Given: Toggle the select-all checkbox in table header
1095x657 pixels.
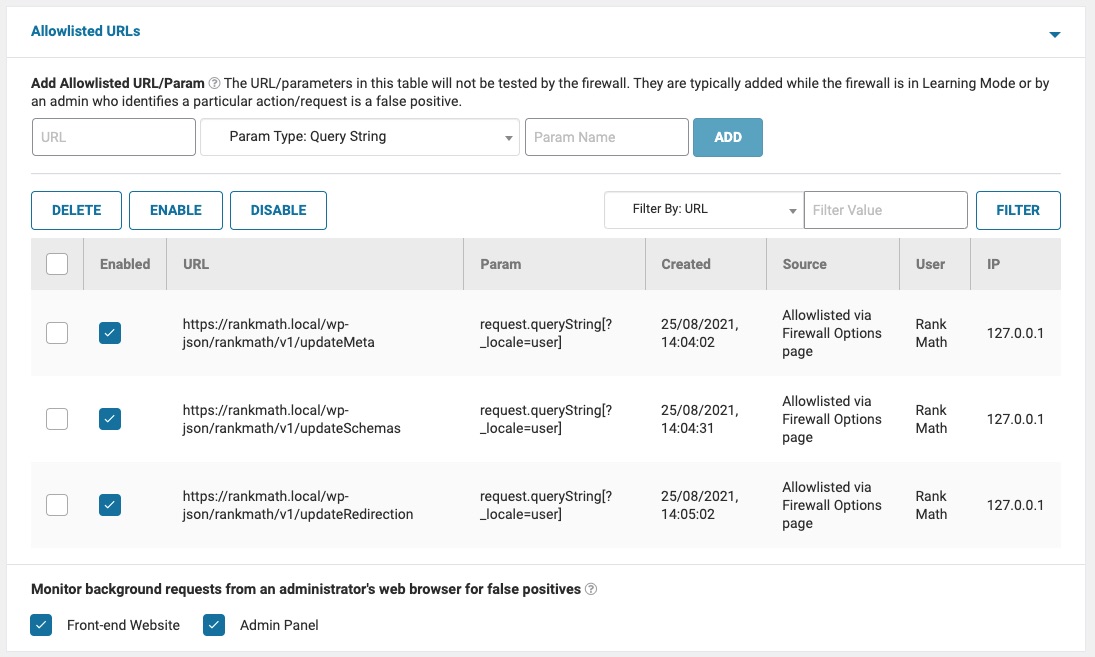Looking at the screenshot, I should click(57, 264).
